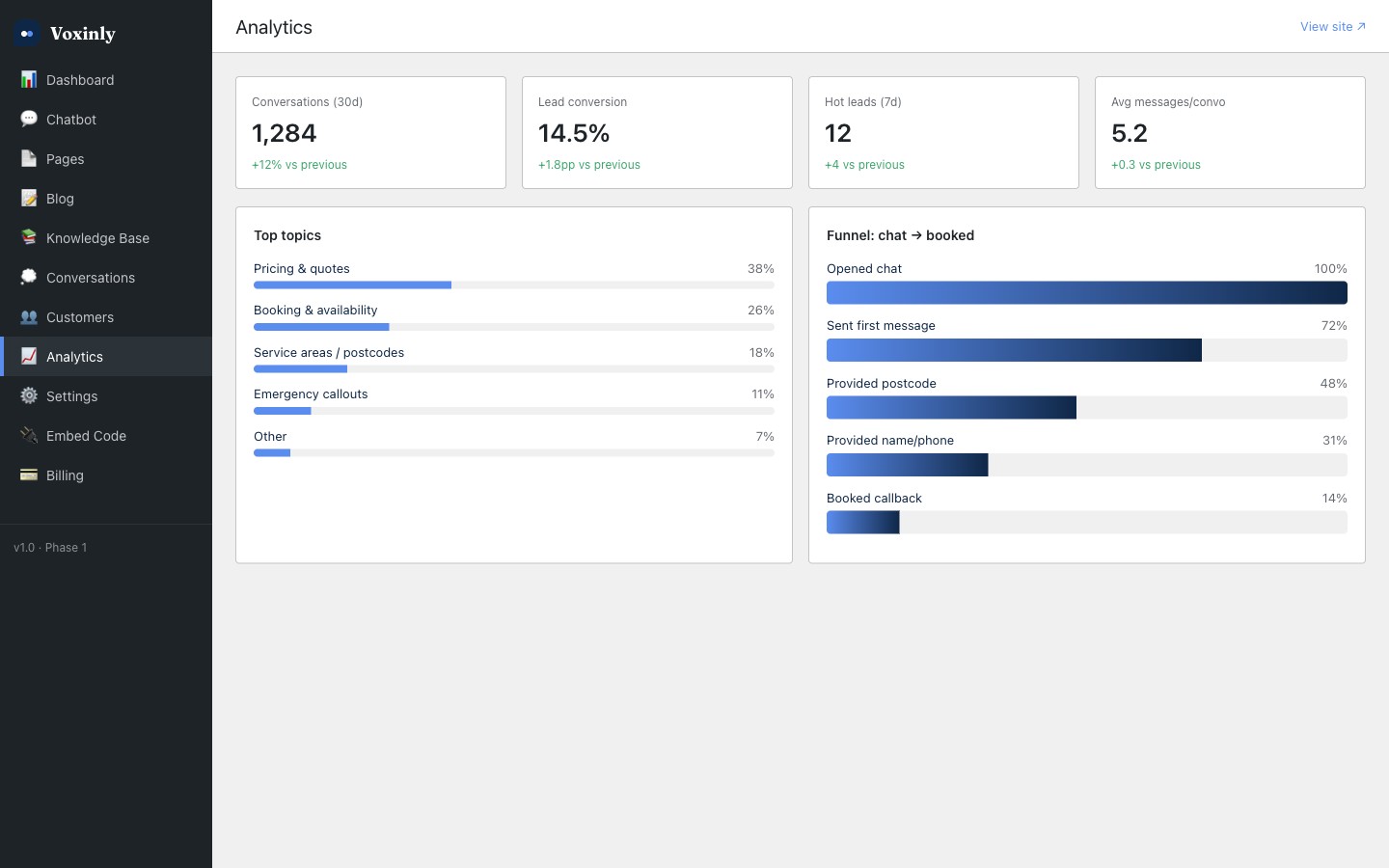Click the 38% topic percentage
The image size is (1389, 868).
point(761,269)
